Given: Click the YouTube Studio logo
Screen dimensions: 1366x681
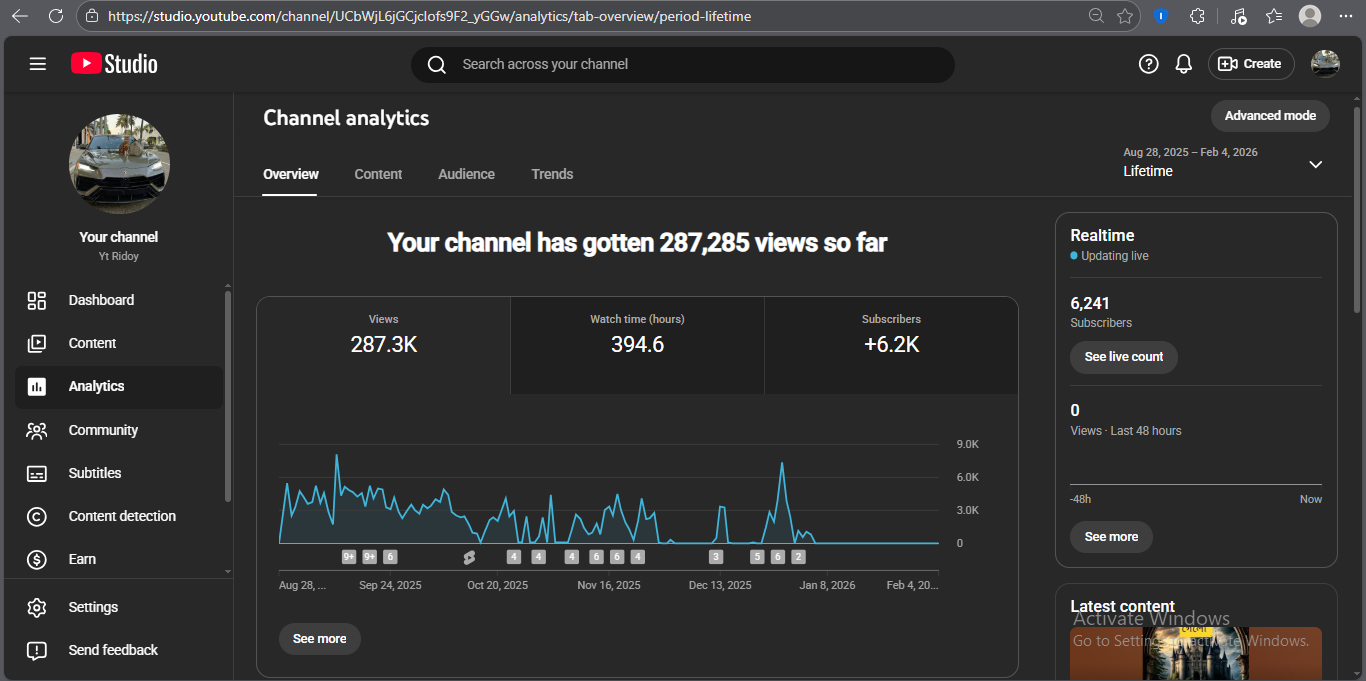Looking at the screenshot, I should pyautogui.click(x=114, y=64).
